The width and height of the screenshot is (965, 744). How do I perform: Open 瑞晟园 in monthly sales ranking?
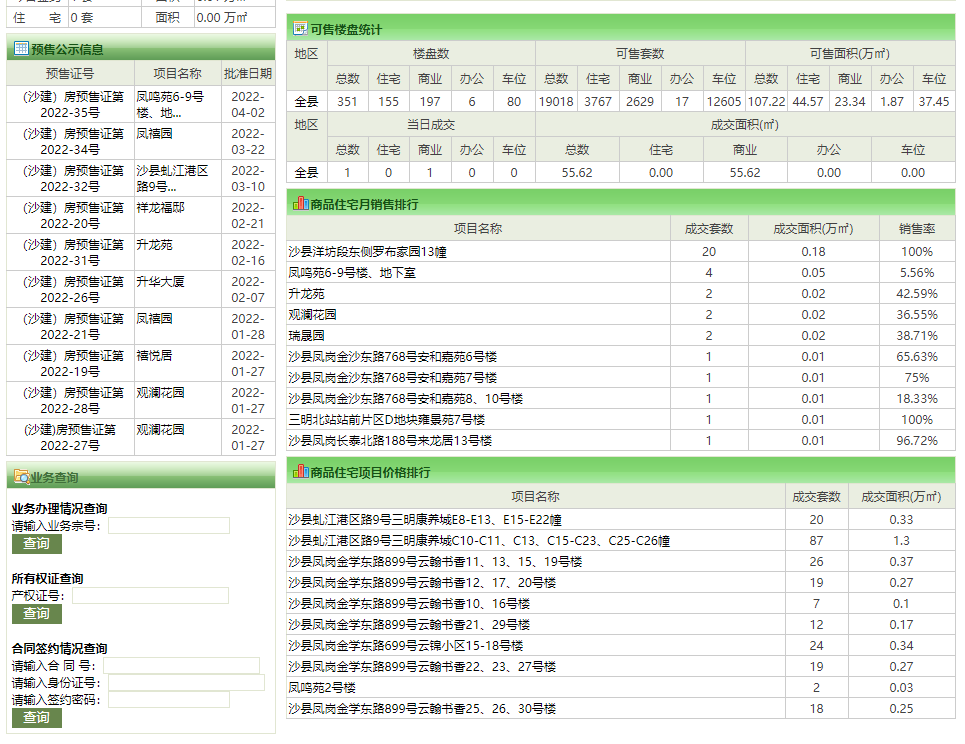coord(306,336)
